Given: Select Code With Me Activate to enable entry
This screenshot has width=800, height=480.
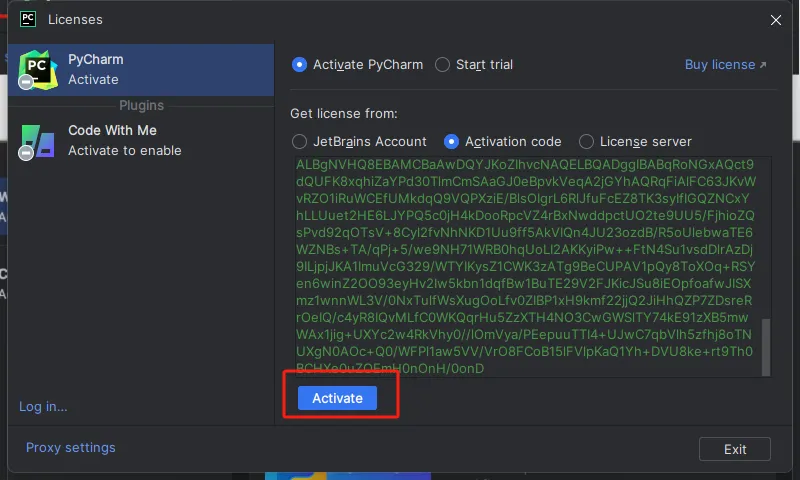Looking at the screenshot, I should [140, 141].
